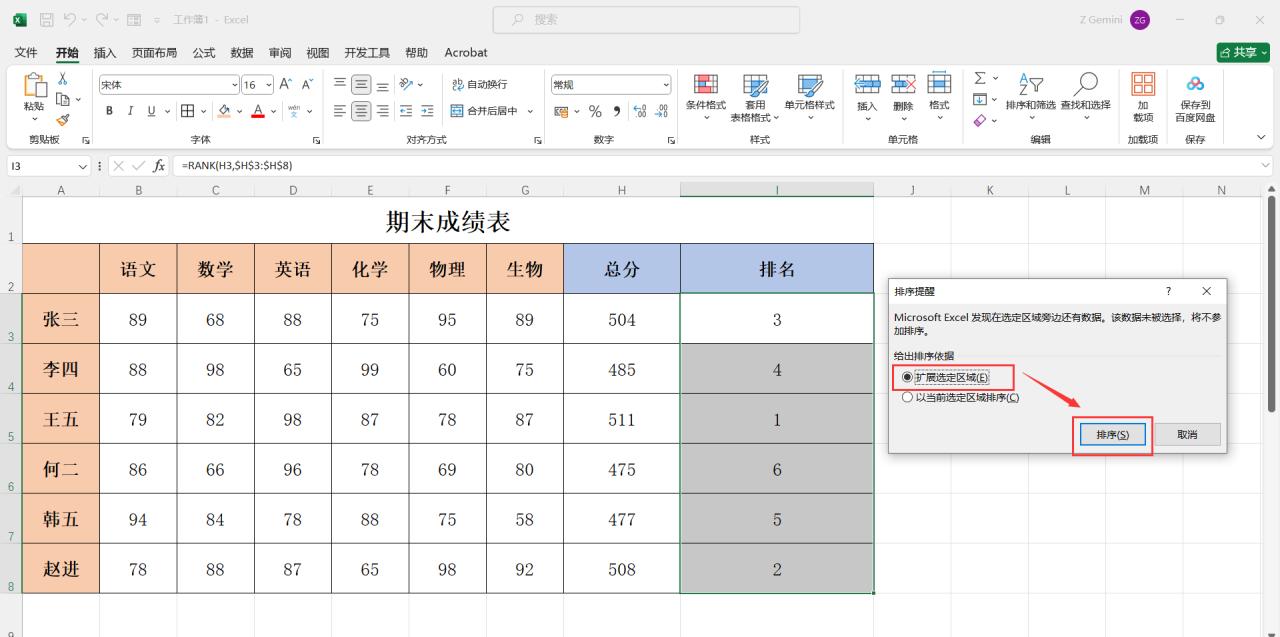Open underline style dropdown arrow
1280x637 pixels.
point(166,111)
